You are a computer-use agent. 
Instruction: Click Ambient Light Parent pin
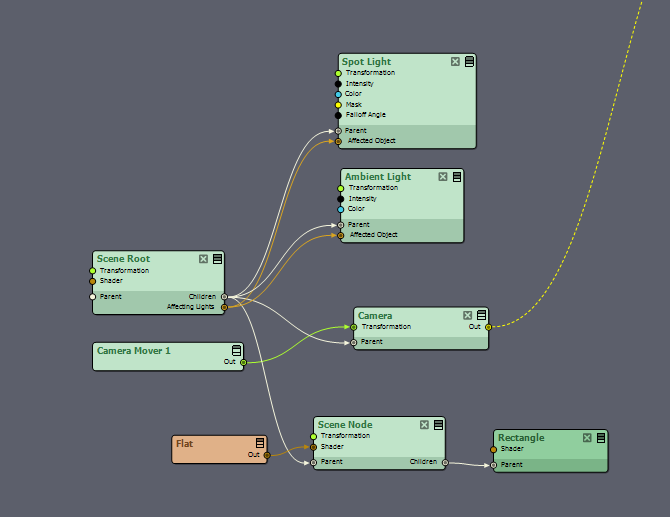[x=341, y=225]
